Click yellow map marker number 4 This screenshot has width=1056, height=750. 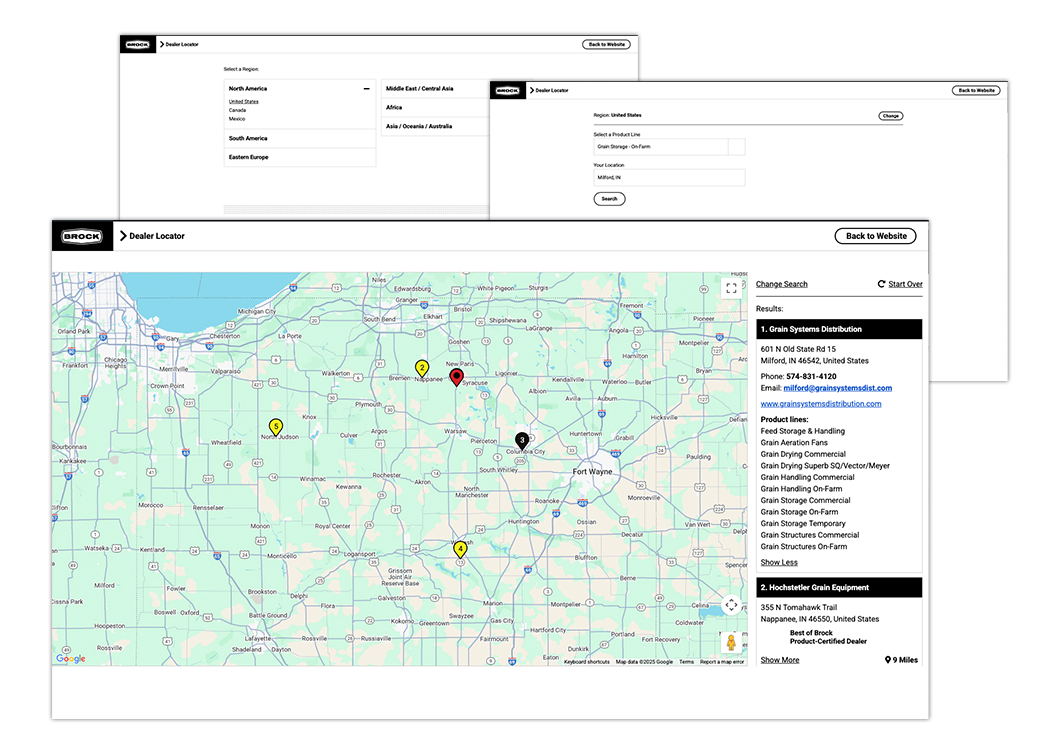[x=460, y=548]
